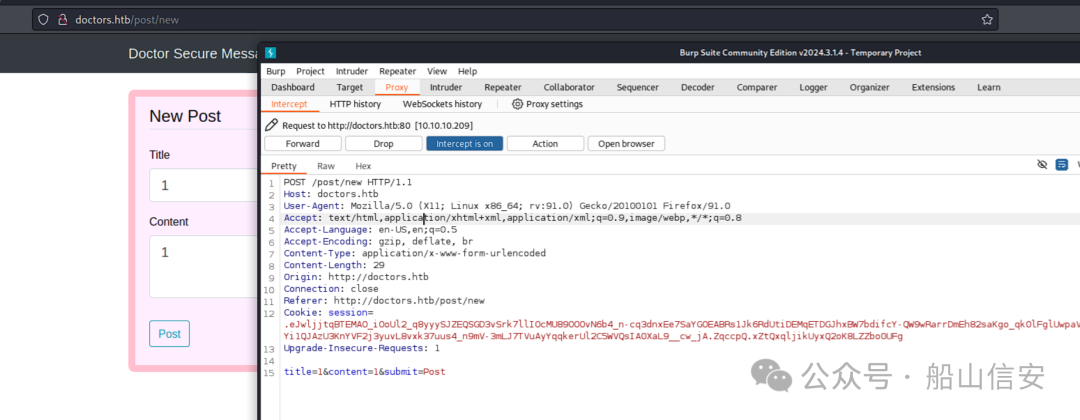Open the Collaborator tab
Viewport: 1080px width, 420px height.
click(x=569, y=87)
